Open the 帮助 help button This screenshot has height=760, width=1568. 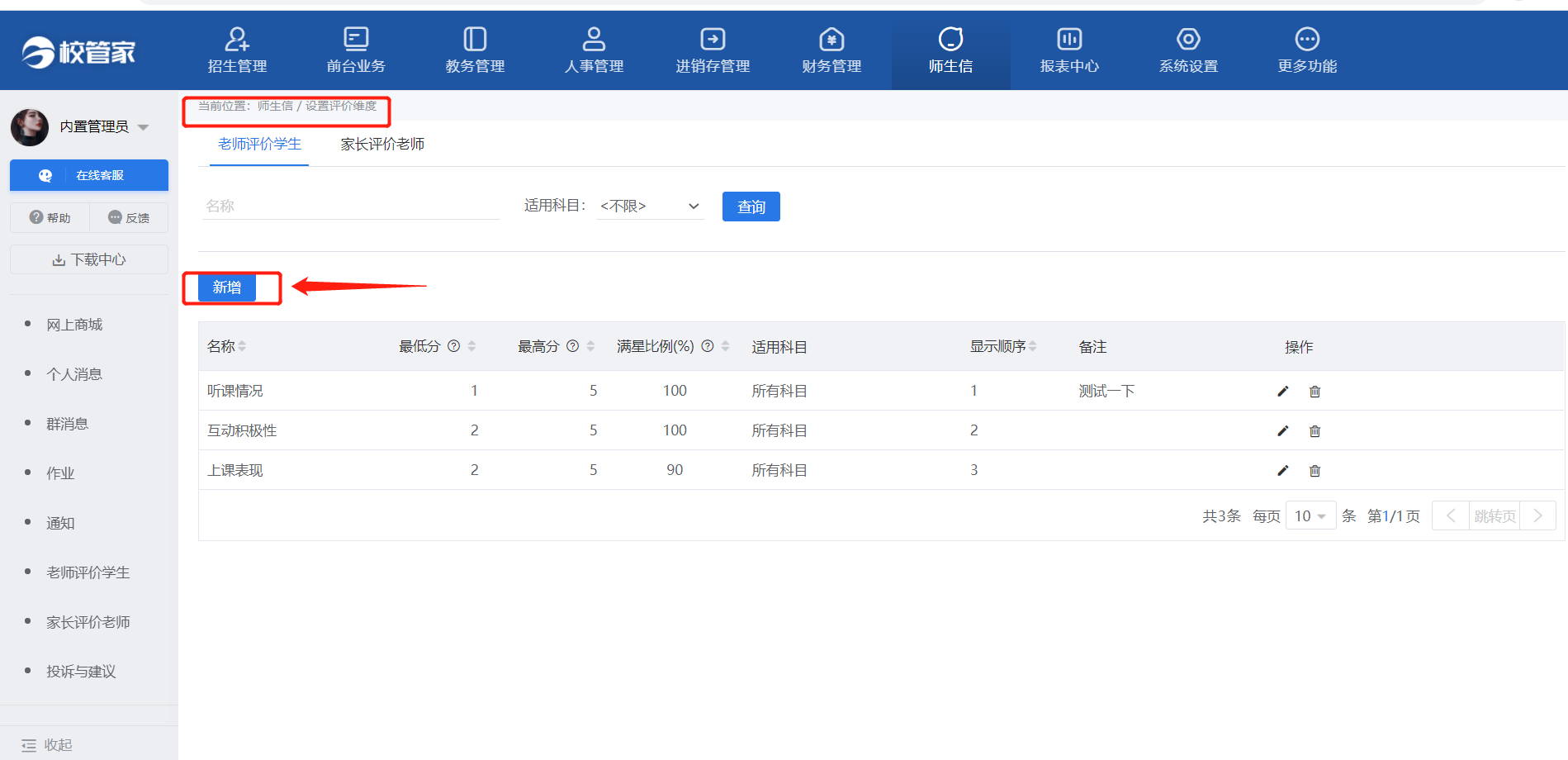click(50, 217)
